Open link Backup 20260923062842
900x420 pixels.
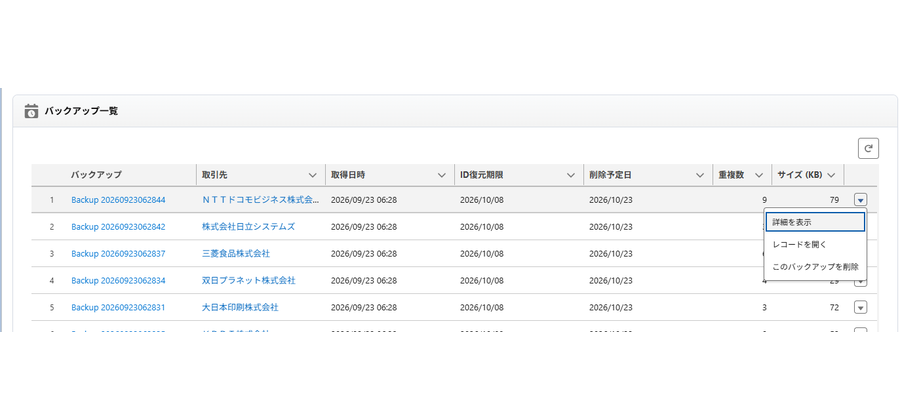coord(118,227)
